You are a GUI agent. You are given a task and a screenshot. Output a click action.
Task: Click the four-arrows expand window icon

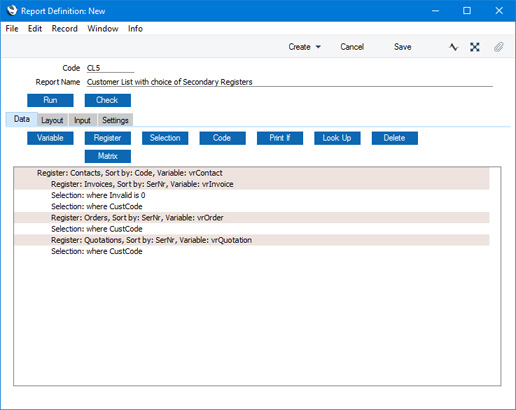[x=475, y=47]
